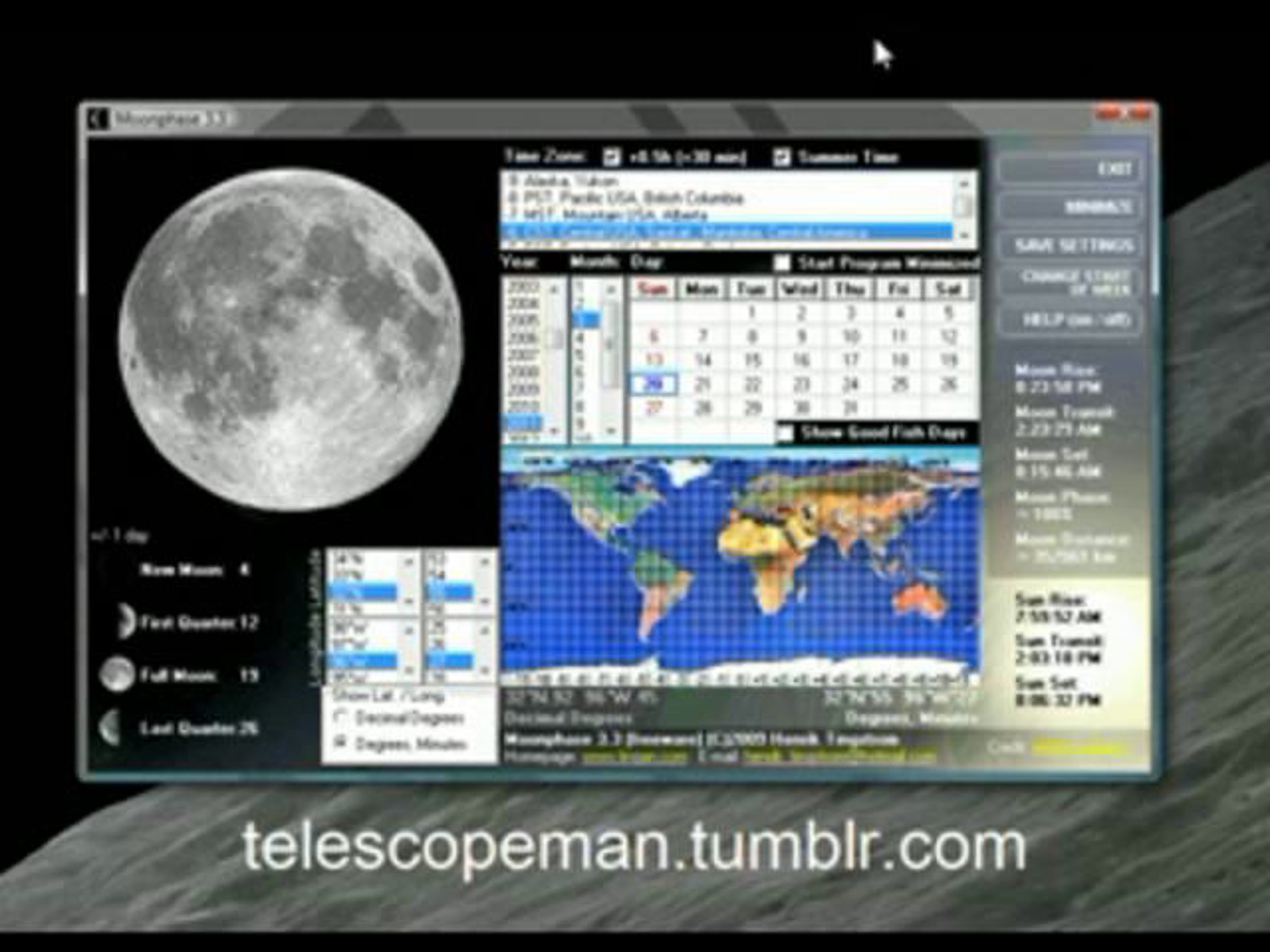Click the Full Moon phase icon
The width and height of the screenshot is (1270, 952).
coord(116,674)
